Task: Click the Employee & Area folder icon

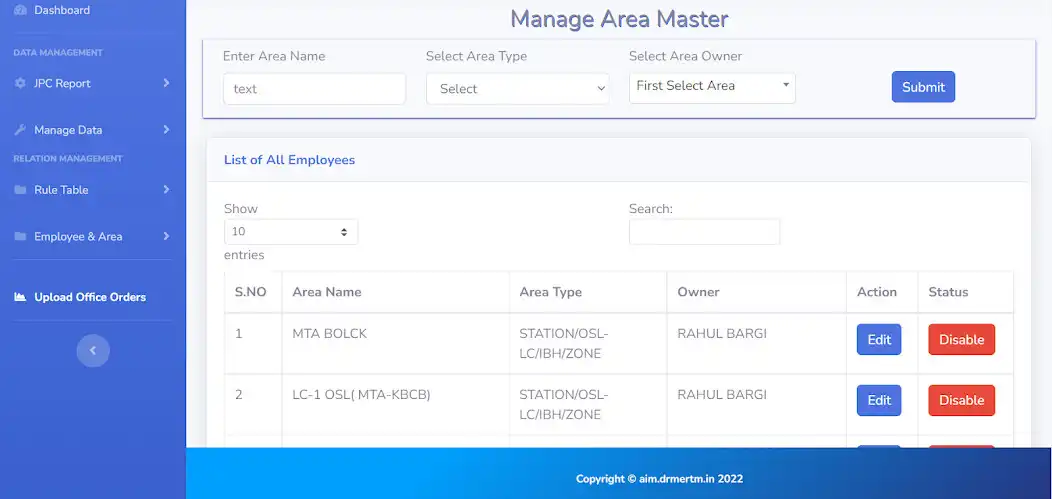Action: click(x=20, y=237)
